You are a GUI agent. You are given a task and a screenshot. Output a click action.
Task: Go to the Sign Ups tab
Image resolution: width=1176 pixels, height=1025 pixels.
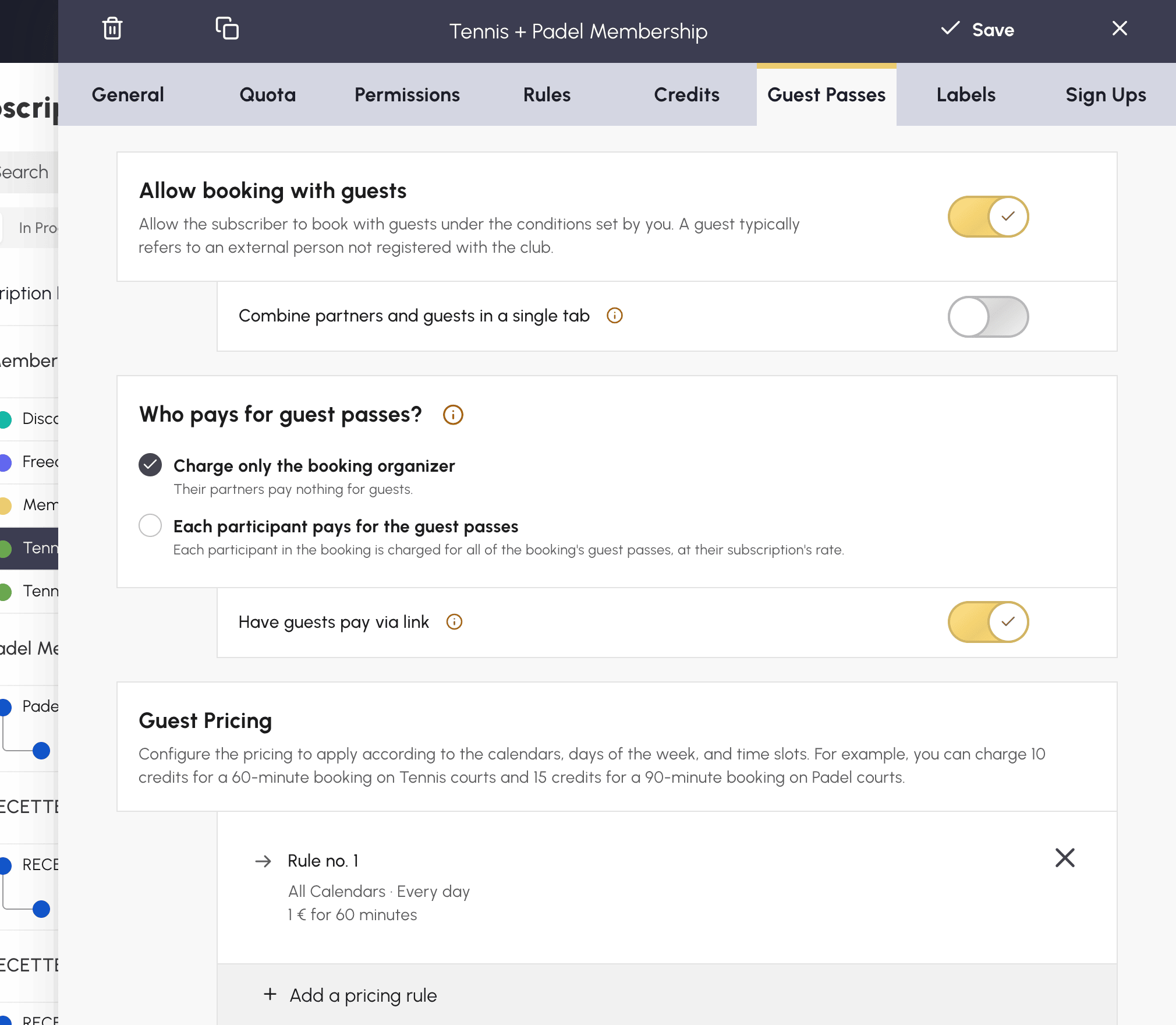[1106, 94]
